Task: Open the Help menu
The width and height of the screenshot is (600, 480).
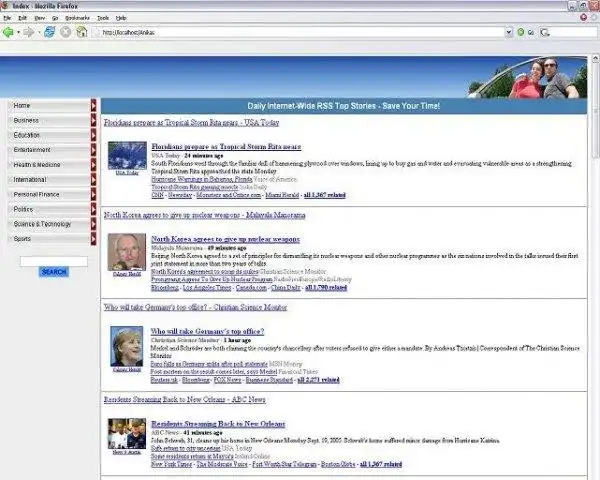Action: (x=121, y=18)
